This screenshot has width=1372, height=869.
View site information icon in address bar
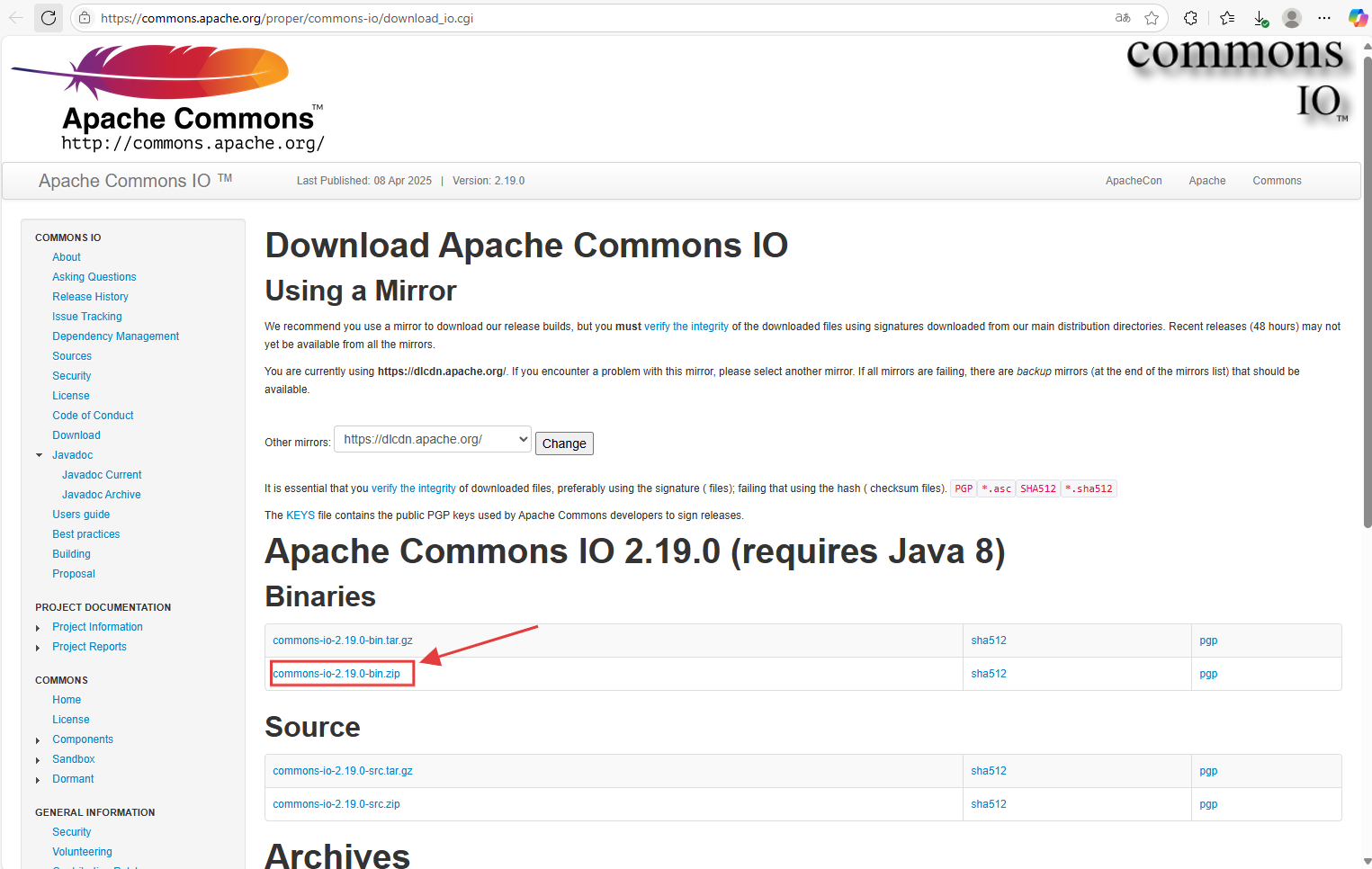point(84,17)
